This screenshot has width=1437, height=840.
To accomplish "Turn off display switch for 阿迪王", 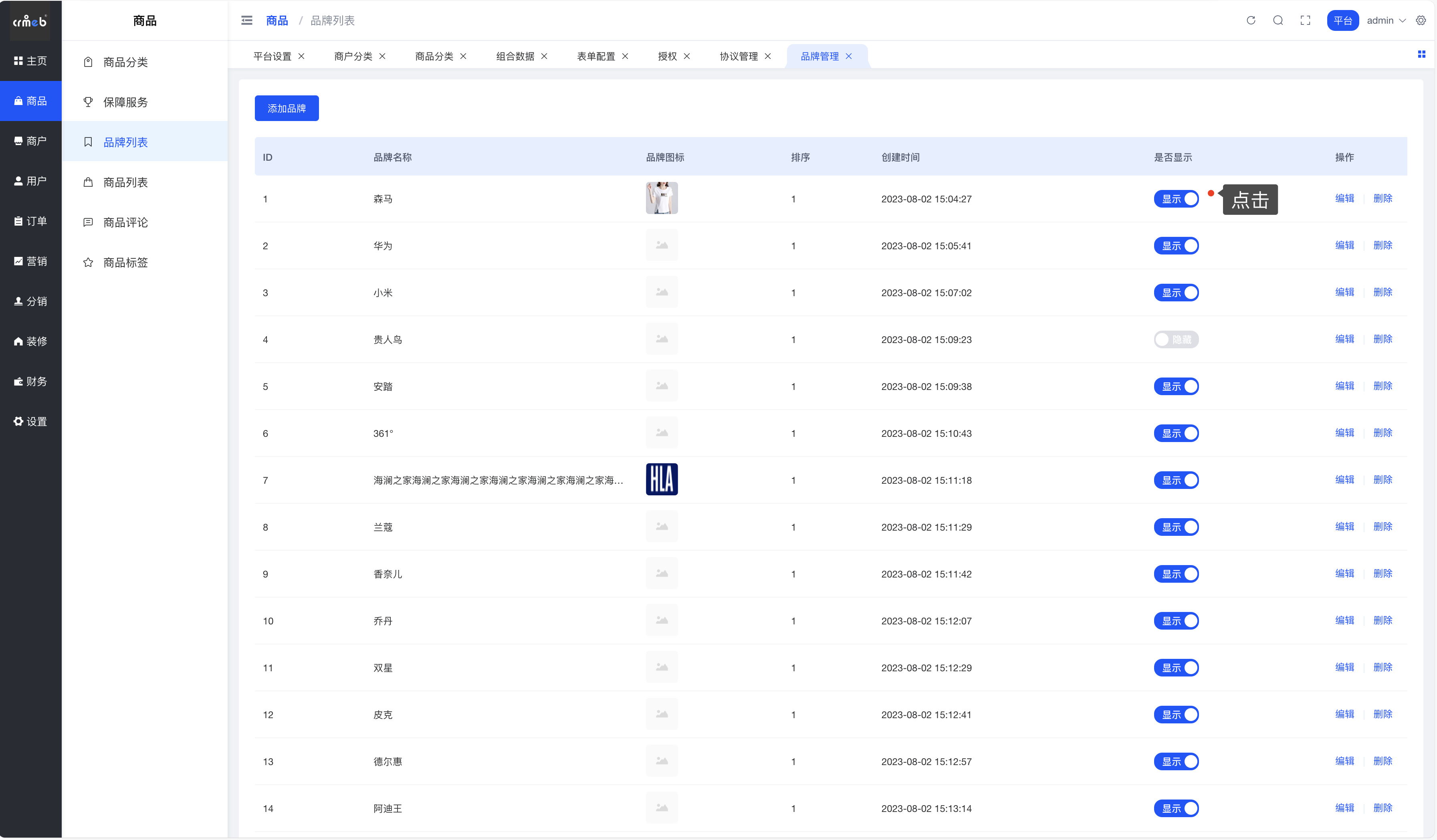I will 1176,809.
